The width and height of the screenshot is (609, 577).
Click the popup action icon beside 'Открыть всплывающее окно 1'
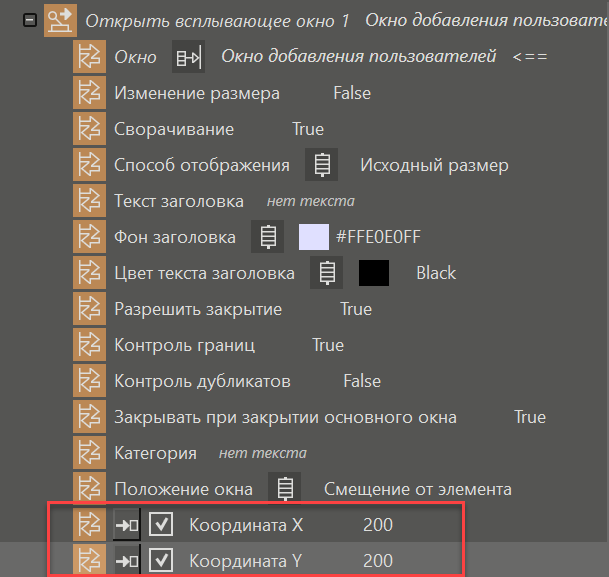point(61,21)
